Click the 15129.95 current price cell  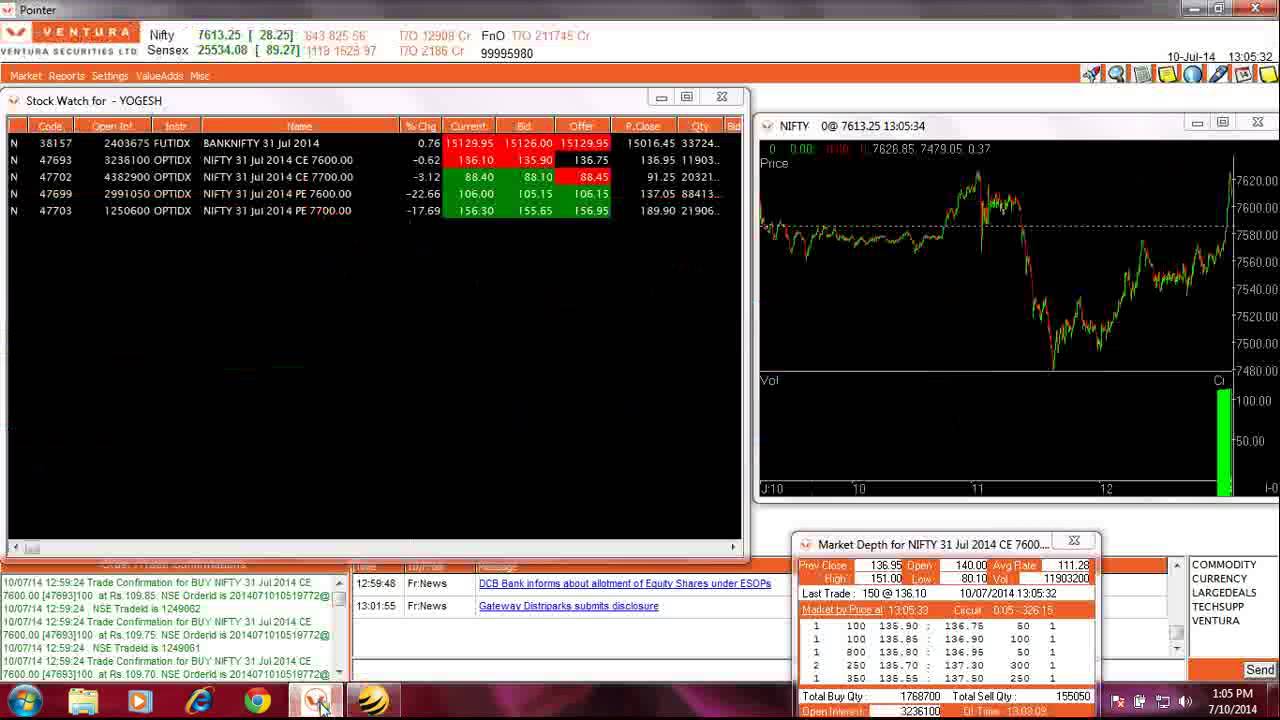point(469,143)
